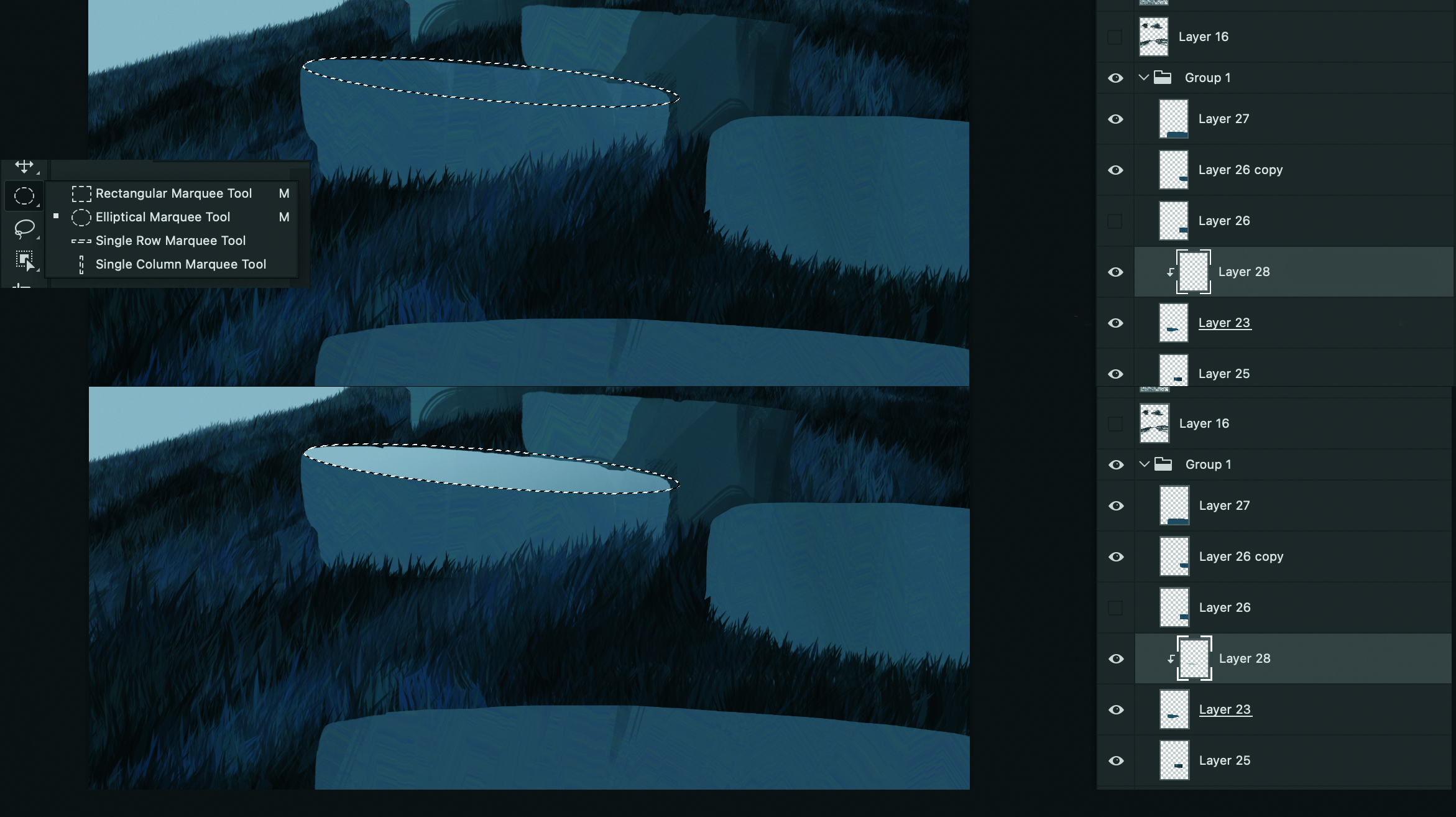Hide Layer 27 in the lower Layers panel
This screenshot has height=817, width=1456.
(1116, 505)
